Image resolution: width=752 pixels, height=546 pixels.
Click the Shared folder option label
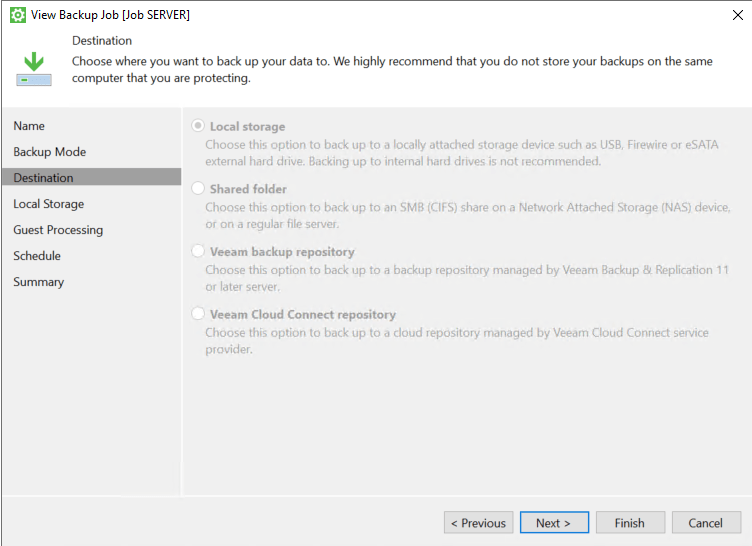(x=248, y=189)
